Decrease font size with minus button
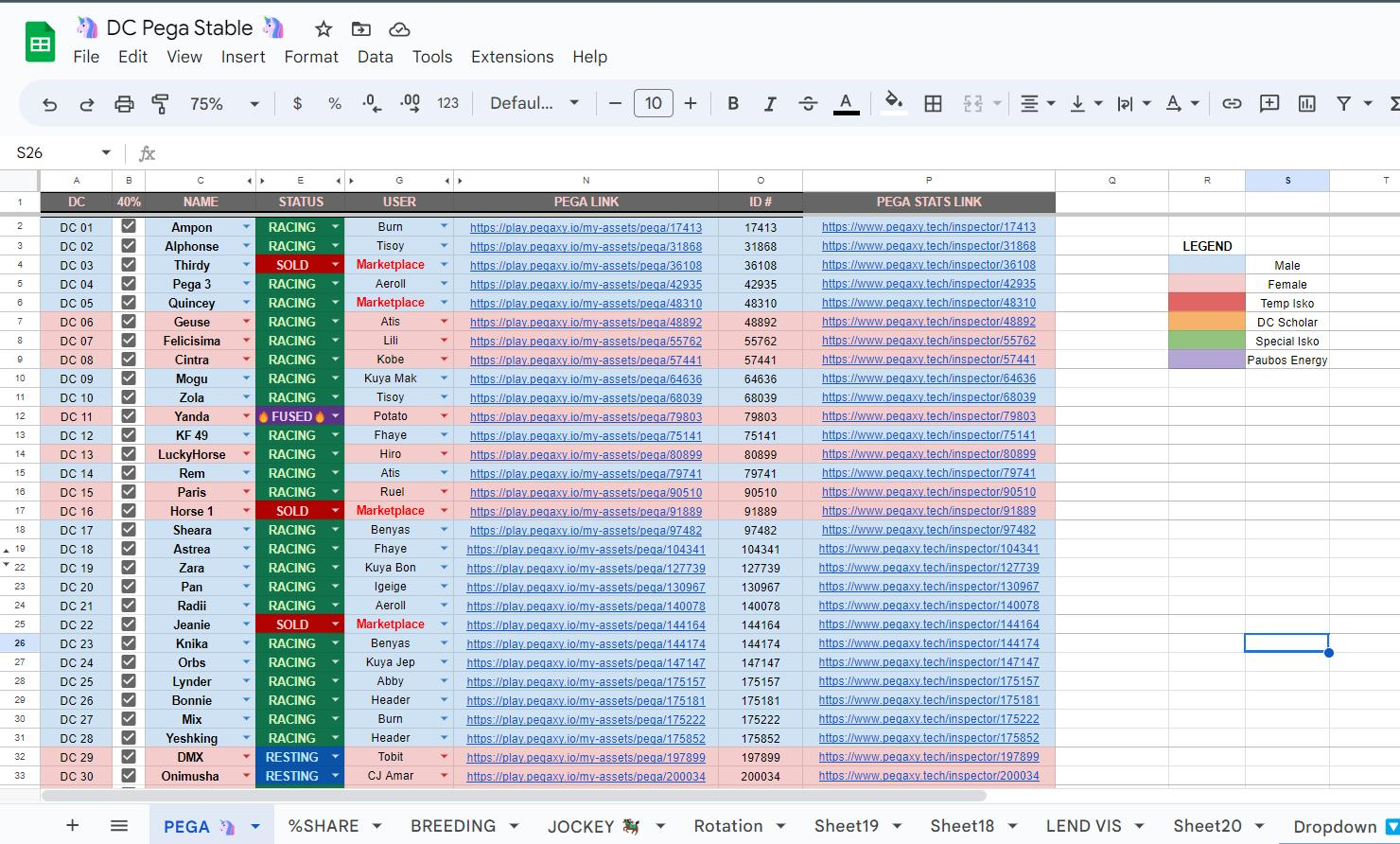This screenshot has width=1400, height=844. [616, 104]
